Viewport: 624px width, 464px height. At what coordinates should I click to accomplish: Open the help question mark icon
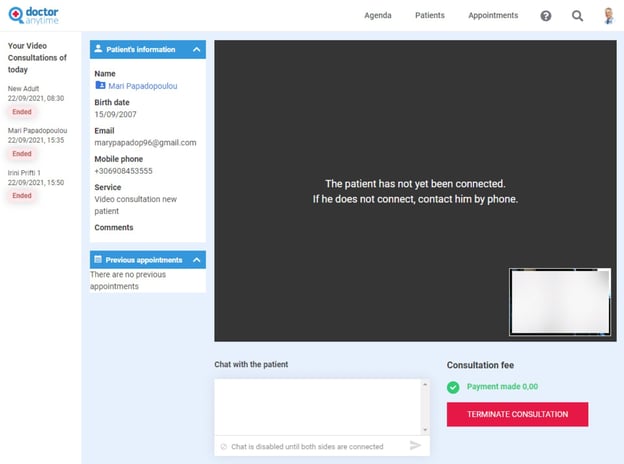546,16
